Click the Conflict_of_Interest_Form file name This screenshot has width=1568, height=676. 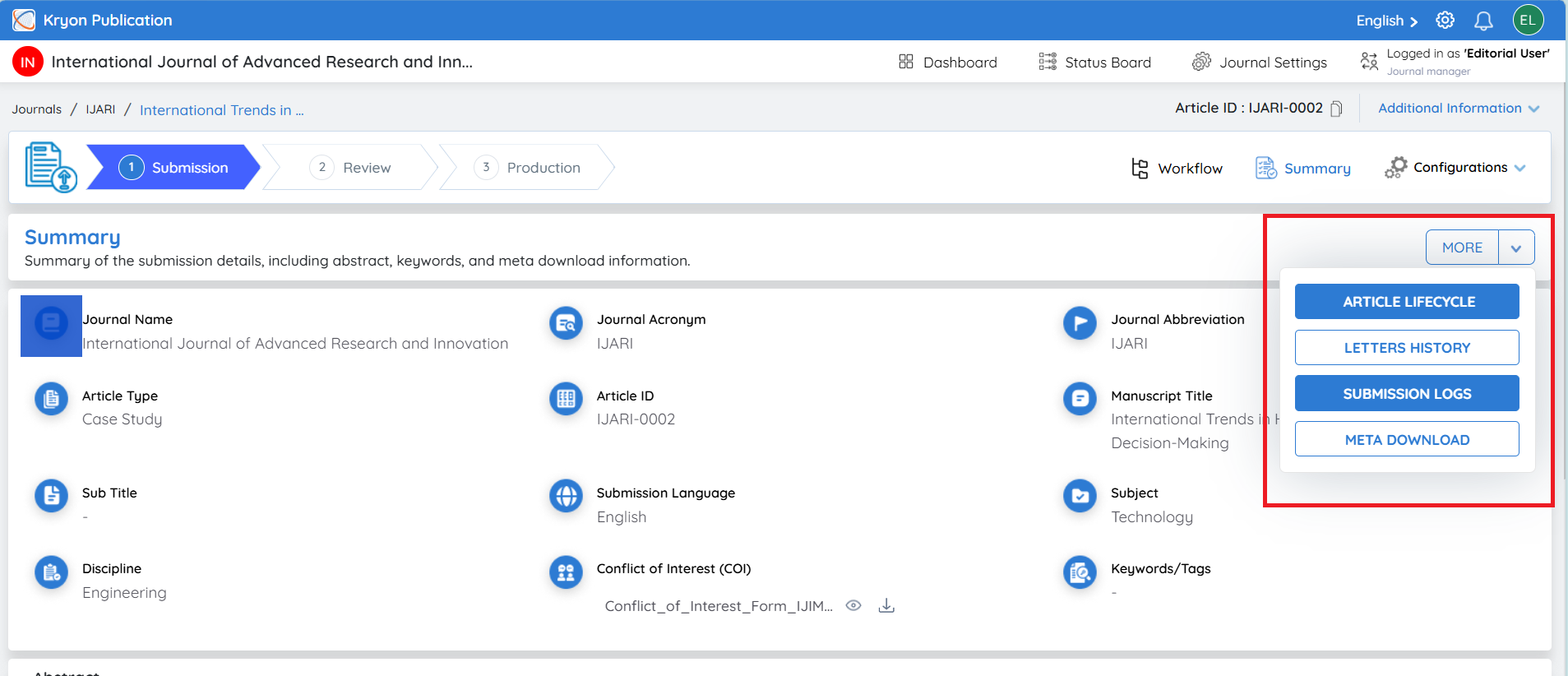pos(719,606)
